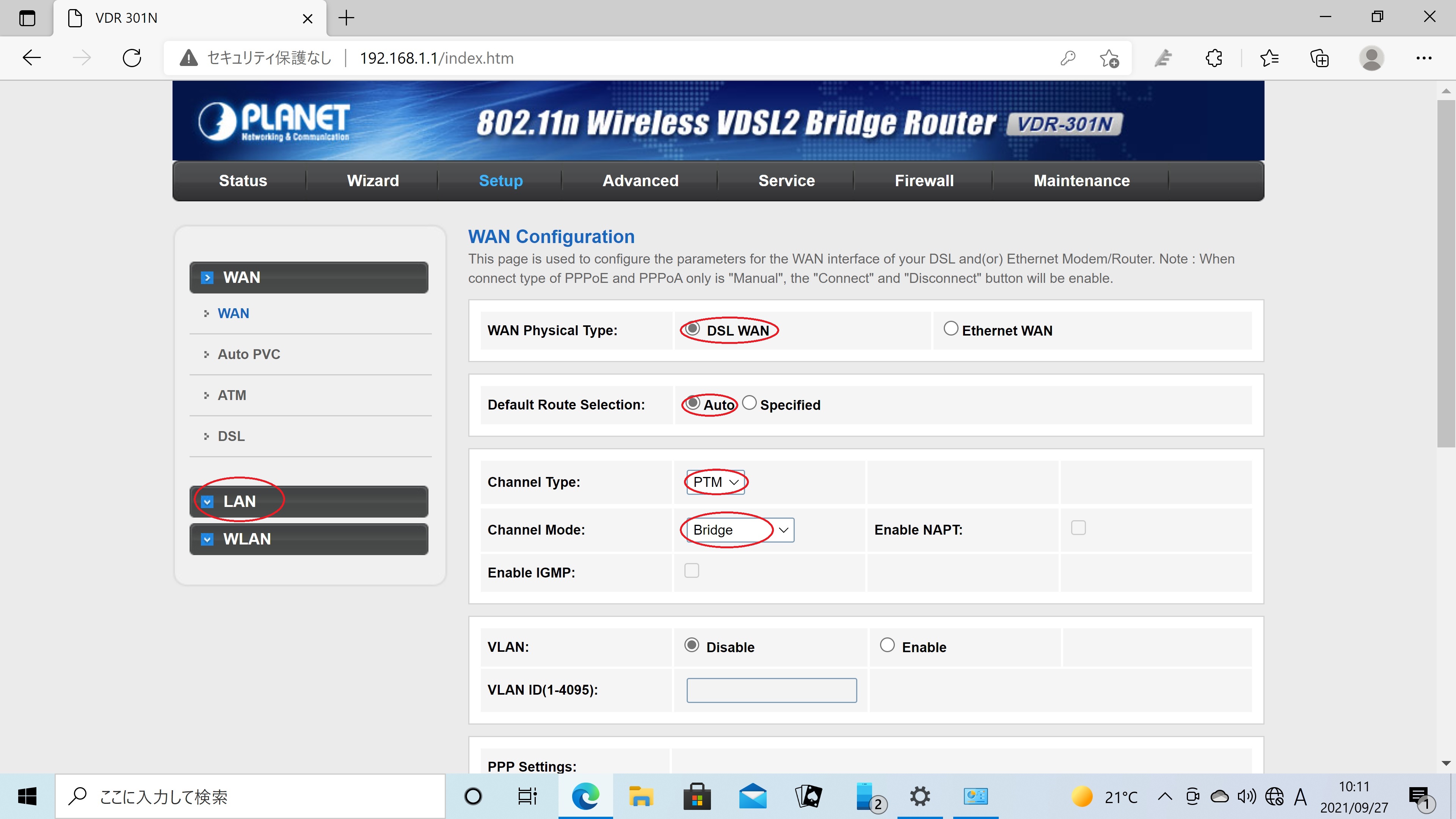Select the Ethernet WAN radio button

tap(951, 328)
